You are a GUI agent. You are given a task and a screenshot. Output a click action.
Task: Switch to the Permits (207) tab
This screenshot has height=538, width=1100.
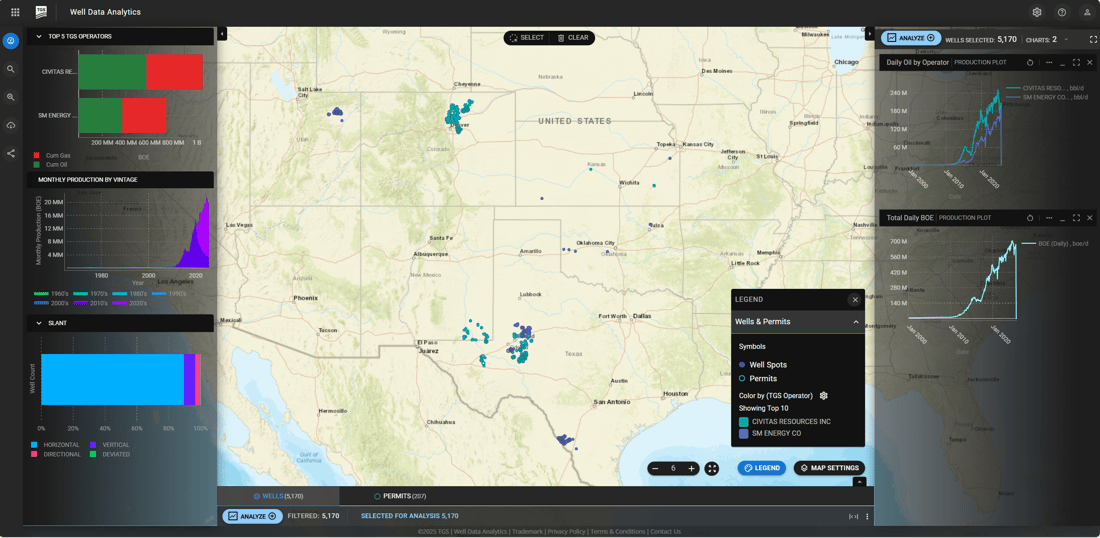click(x=400, y=496)
